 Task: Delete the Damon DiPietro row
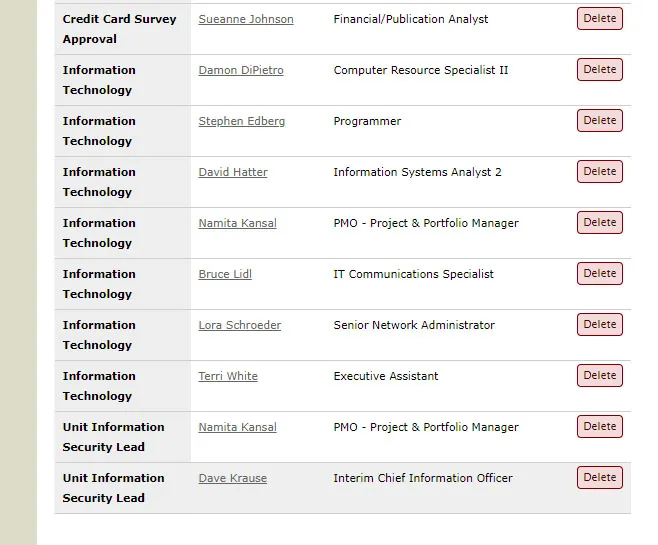600,69
